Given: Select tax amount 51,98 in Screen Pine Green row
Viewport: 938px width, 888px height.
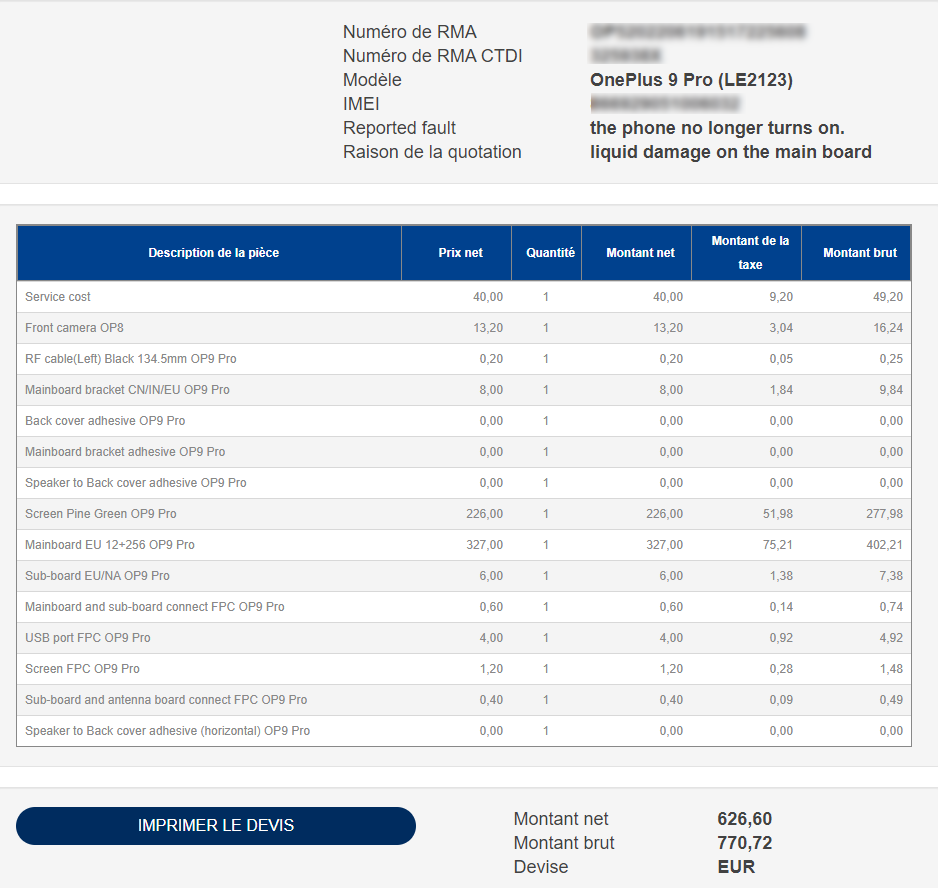Looking at the screenshot, I should pos(778,514).
